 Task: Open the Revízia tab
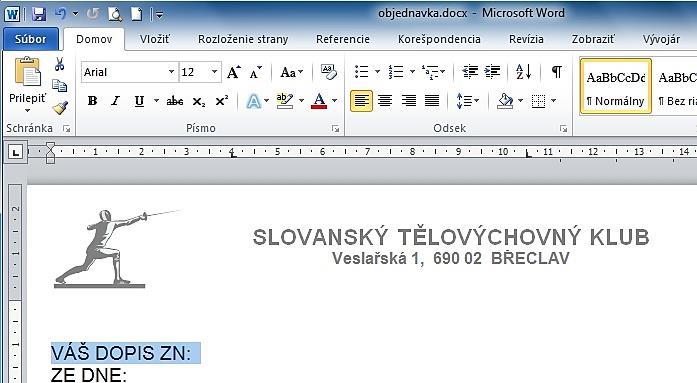click(526, 39)
